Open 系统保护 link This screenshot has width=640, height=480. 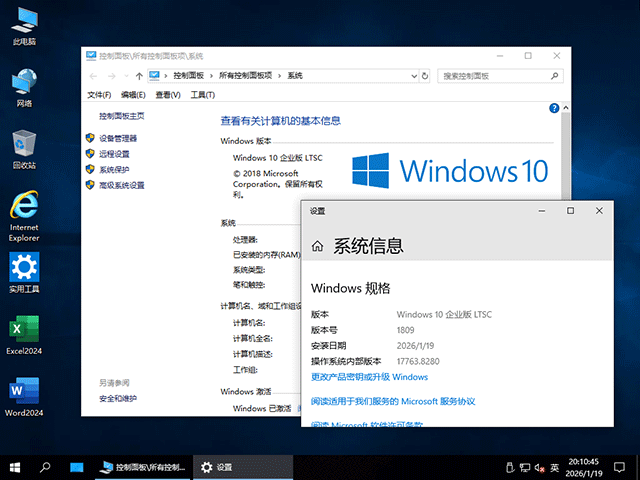click(x=114, y=169)
